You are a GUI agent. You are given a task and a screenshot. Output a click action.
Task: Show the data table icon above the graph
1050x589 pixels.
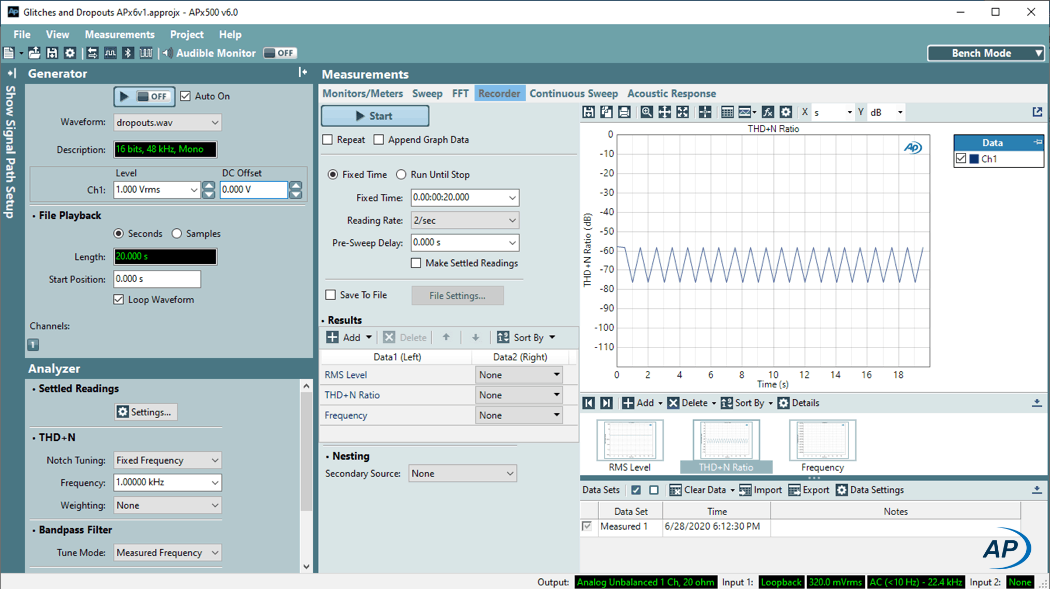pyautogui.click(x=727, y=113)
